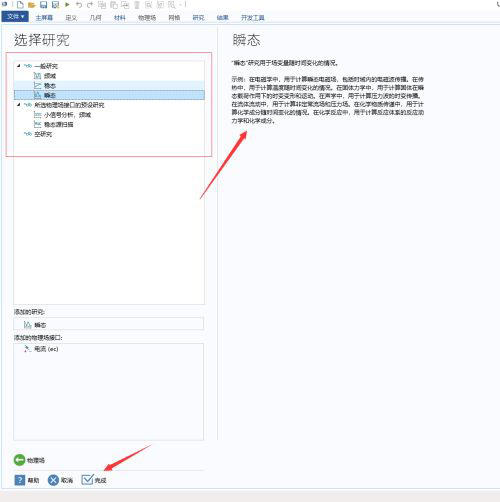Open the 几何 ribbon tab
This screenshot has width=500, height=502.
[96, 18]
